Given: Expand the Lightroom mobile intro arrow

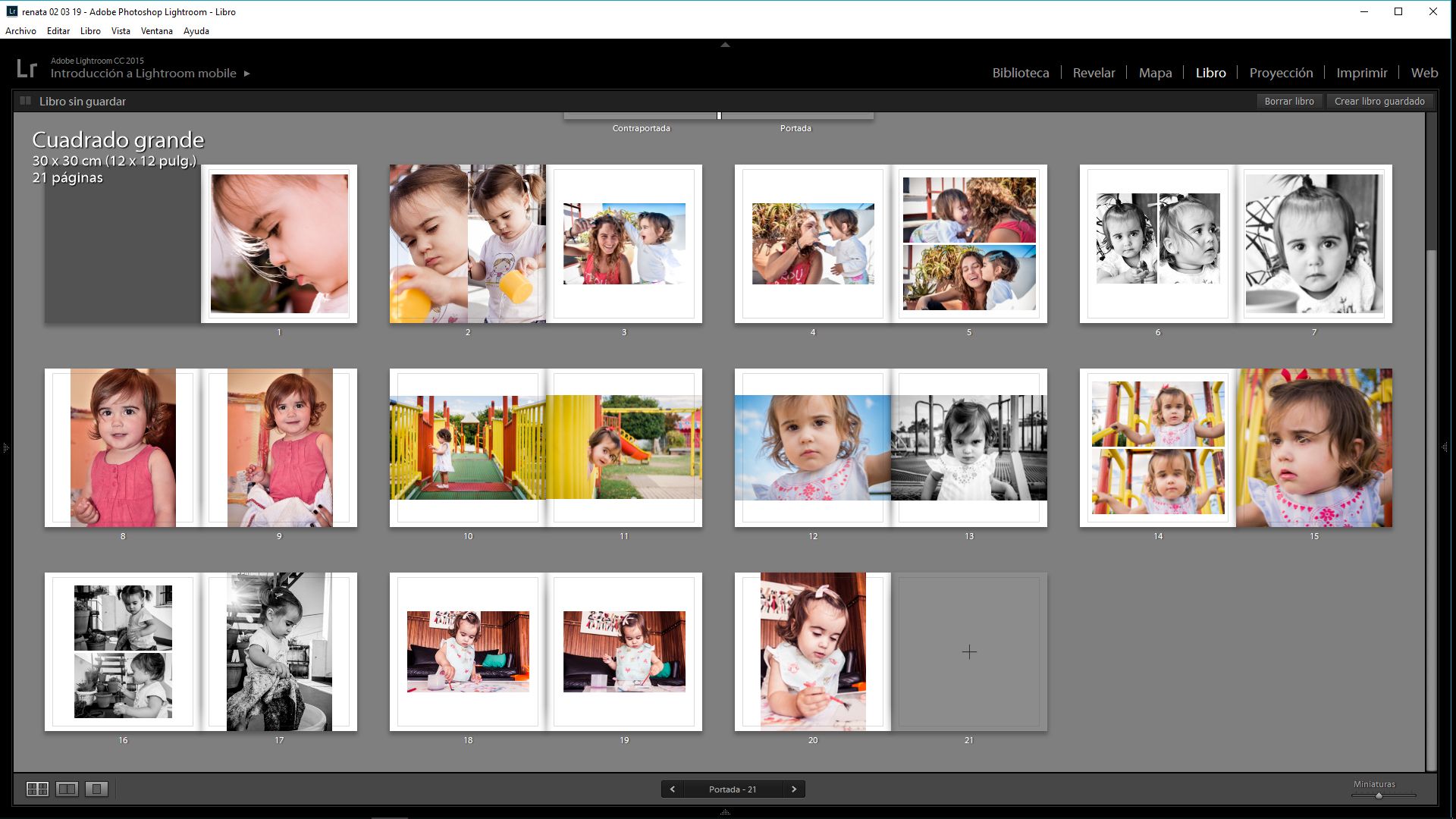Looking at the screenshot, I should click(x=247, y=74).
